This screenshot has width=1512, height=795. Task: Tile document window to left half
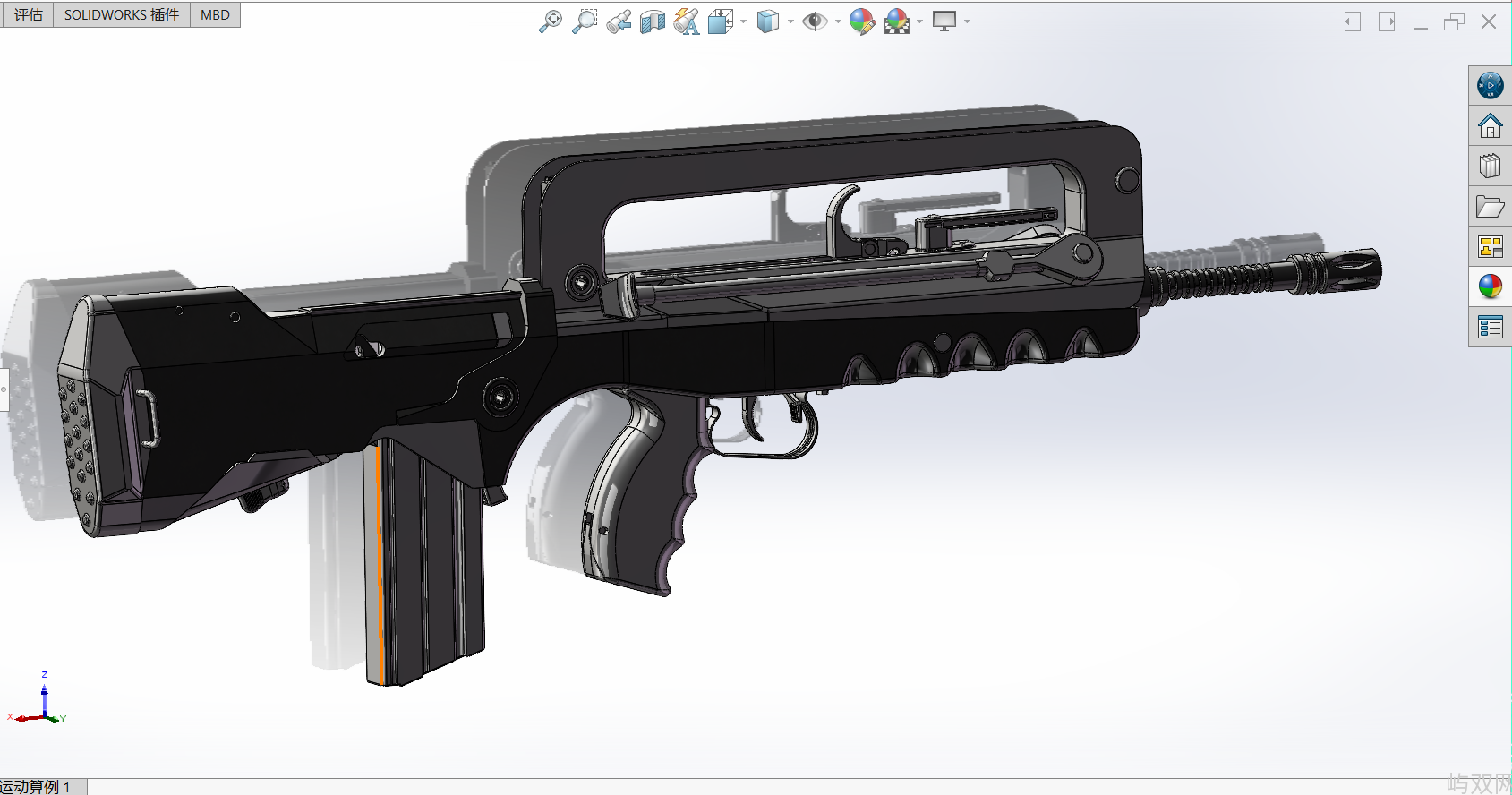click(x=1353, y=21)
